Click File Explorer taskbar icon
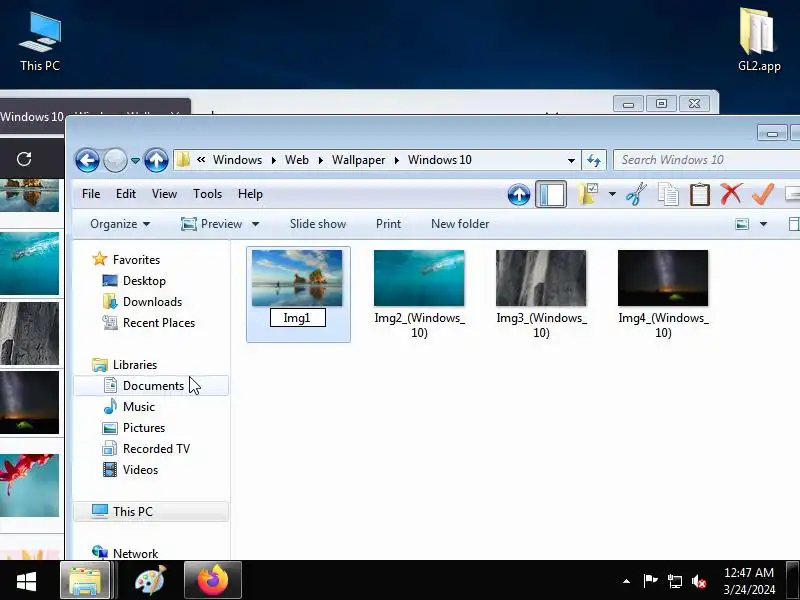The width and height of the screenshot is (800, 600). click(x=85, y=581)
